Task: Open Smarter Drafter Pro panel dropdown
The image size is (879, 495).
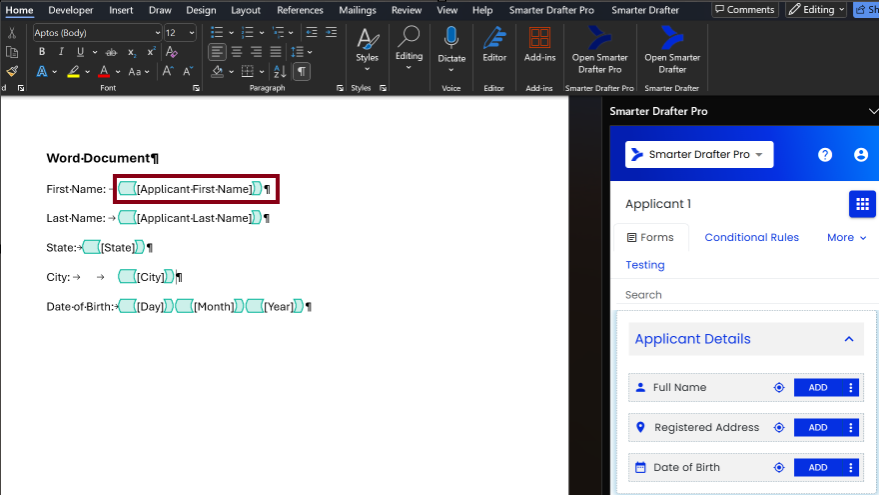Action: pos(699,155)
